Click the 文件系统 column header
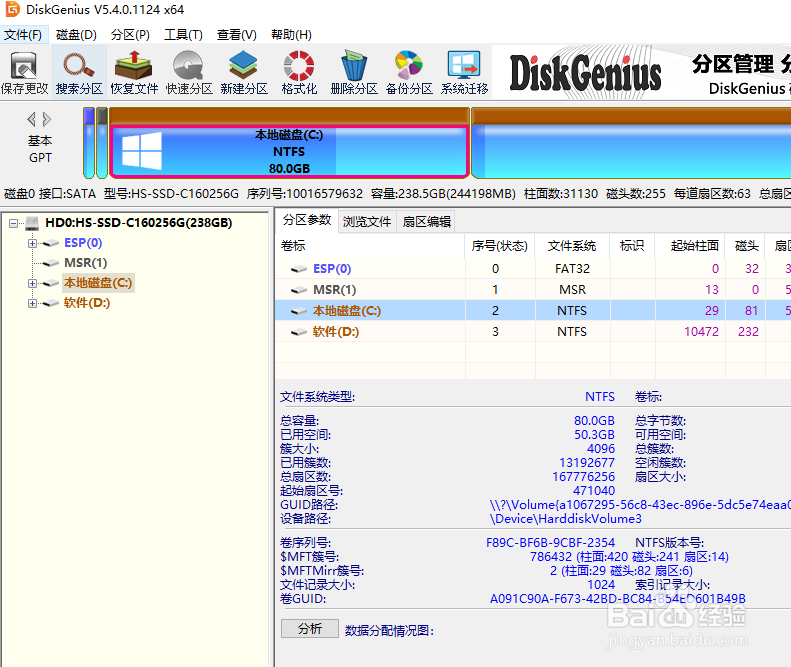The image size is (791, 667). click(572, 246)
